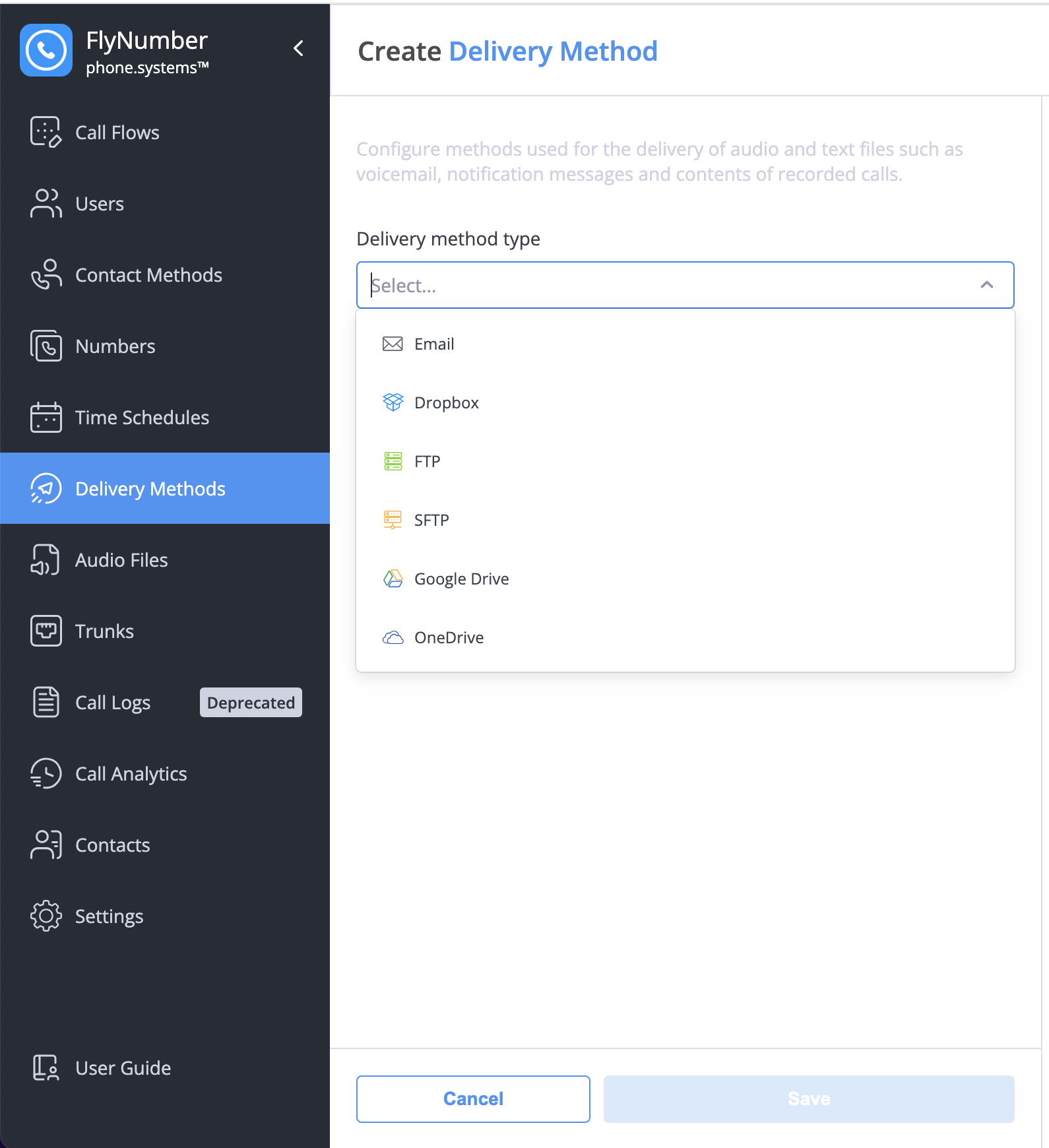
Task: Click the Create Delivery Method heading
Action: (507, 51)
